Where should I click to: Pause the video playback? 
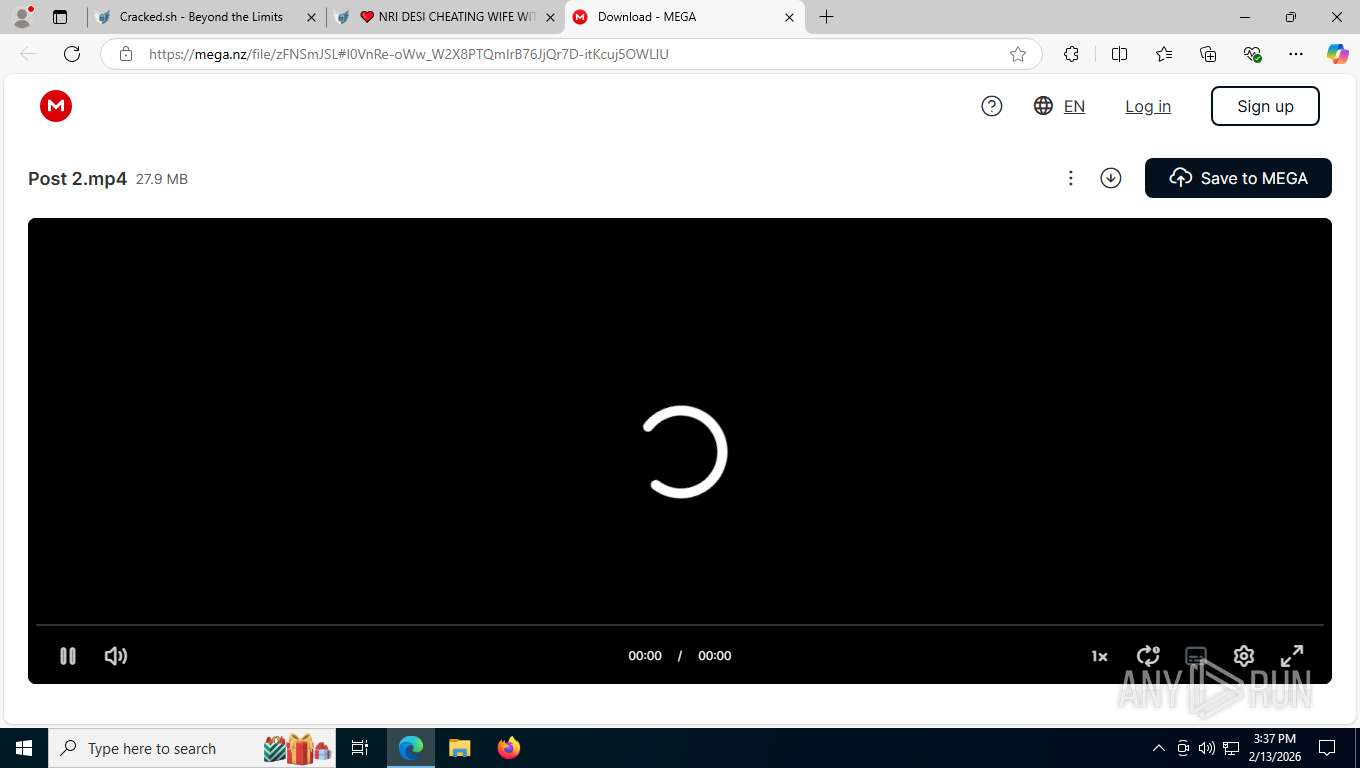point(68,656)
